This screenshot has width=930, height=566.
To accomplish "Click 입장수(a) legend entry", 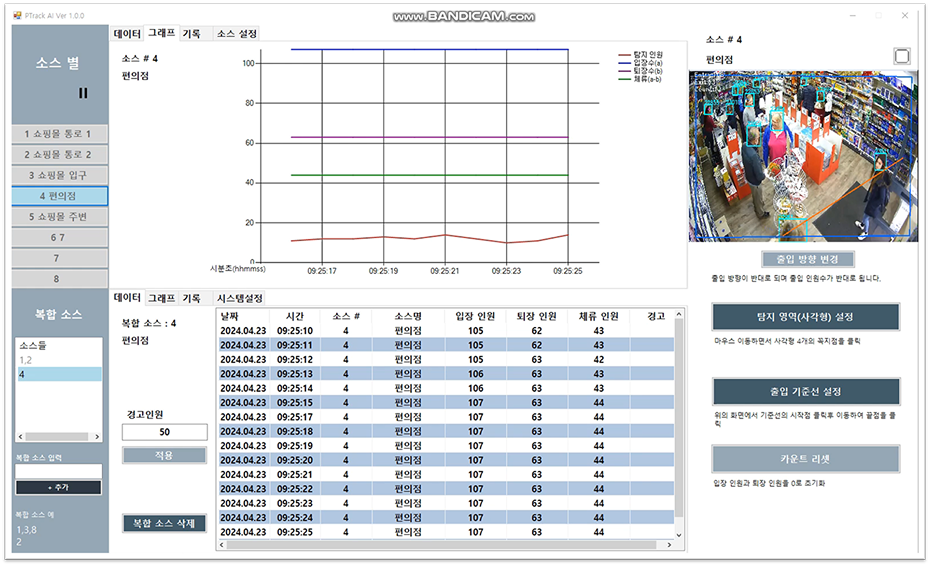I will tap(641, 63).
